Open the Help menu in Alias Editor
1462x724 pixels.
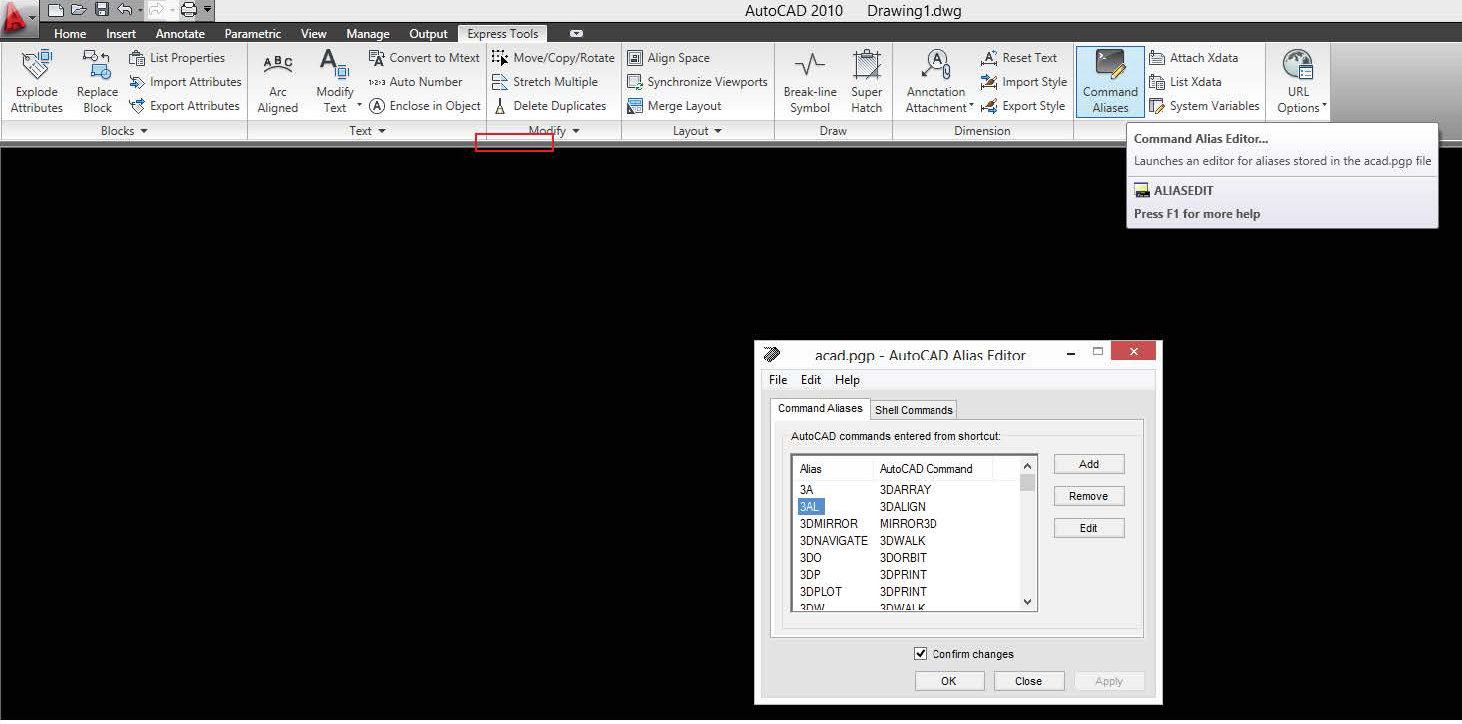[847, 380]
